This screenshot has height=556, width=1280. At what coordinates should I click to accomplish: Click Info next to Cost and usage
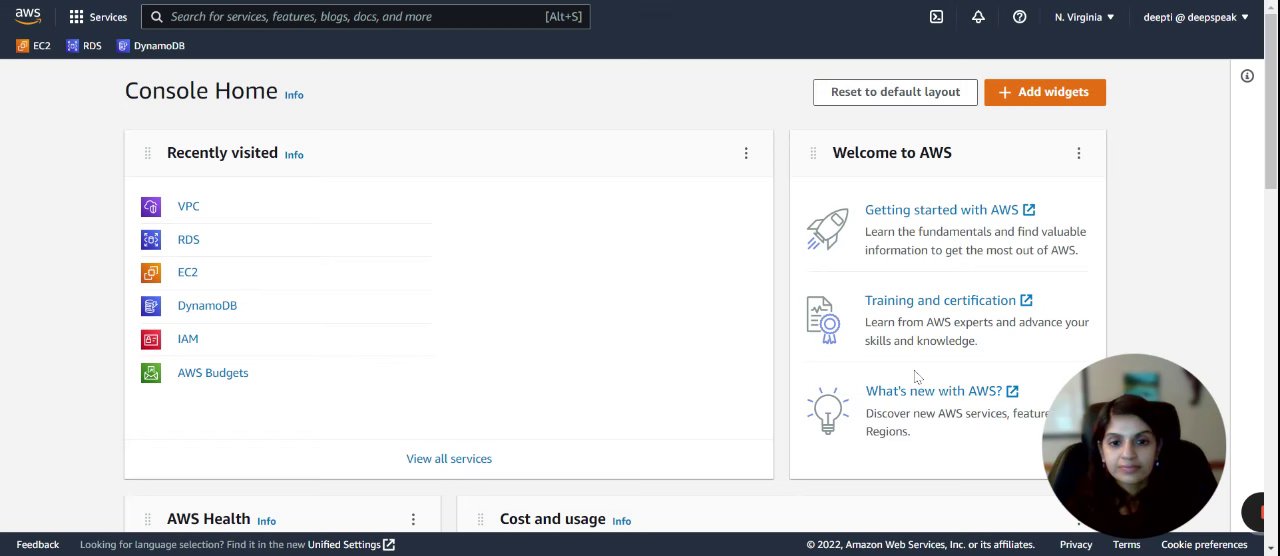click(621, 521)
